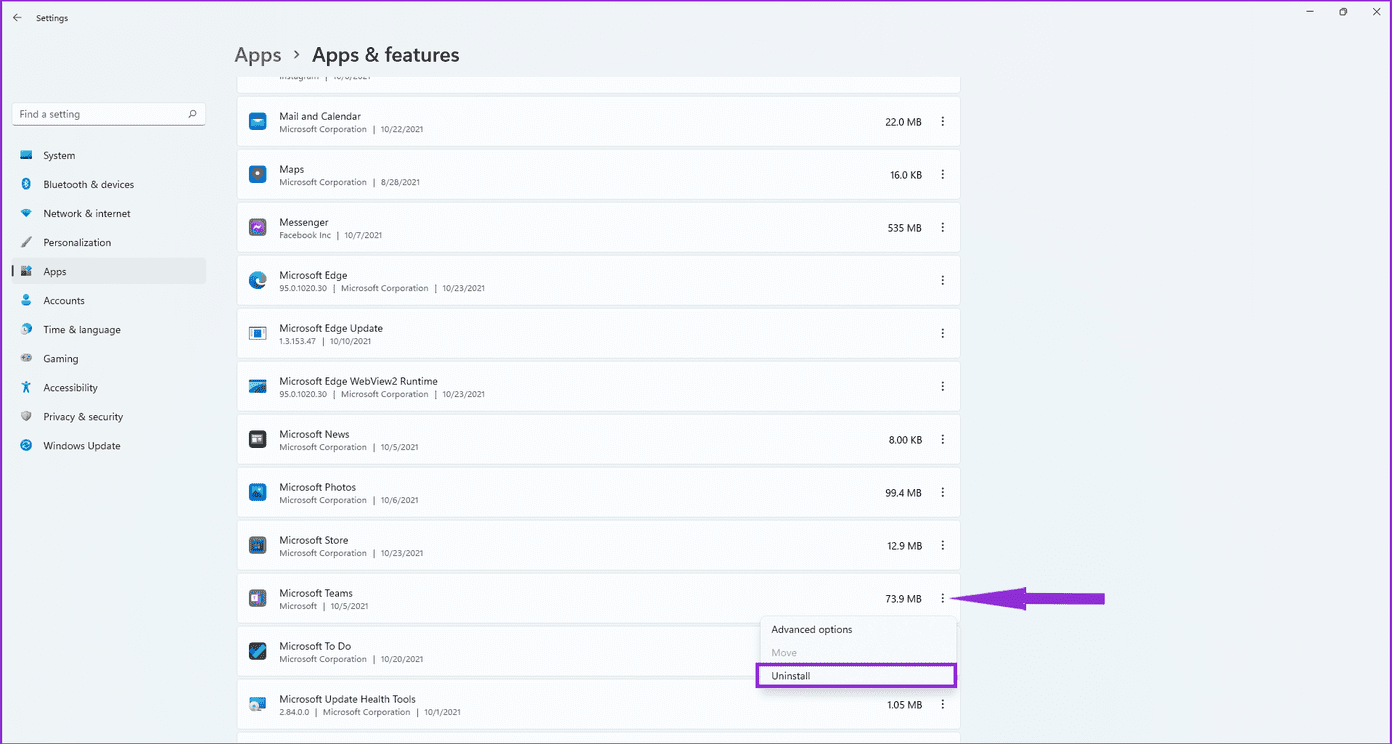1392x744 pixels.
Task: Switch to Personalization settings
Action: [x=109, y=243]
